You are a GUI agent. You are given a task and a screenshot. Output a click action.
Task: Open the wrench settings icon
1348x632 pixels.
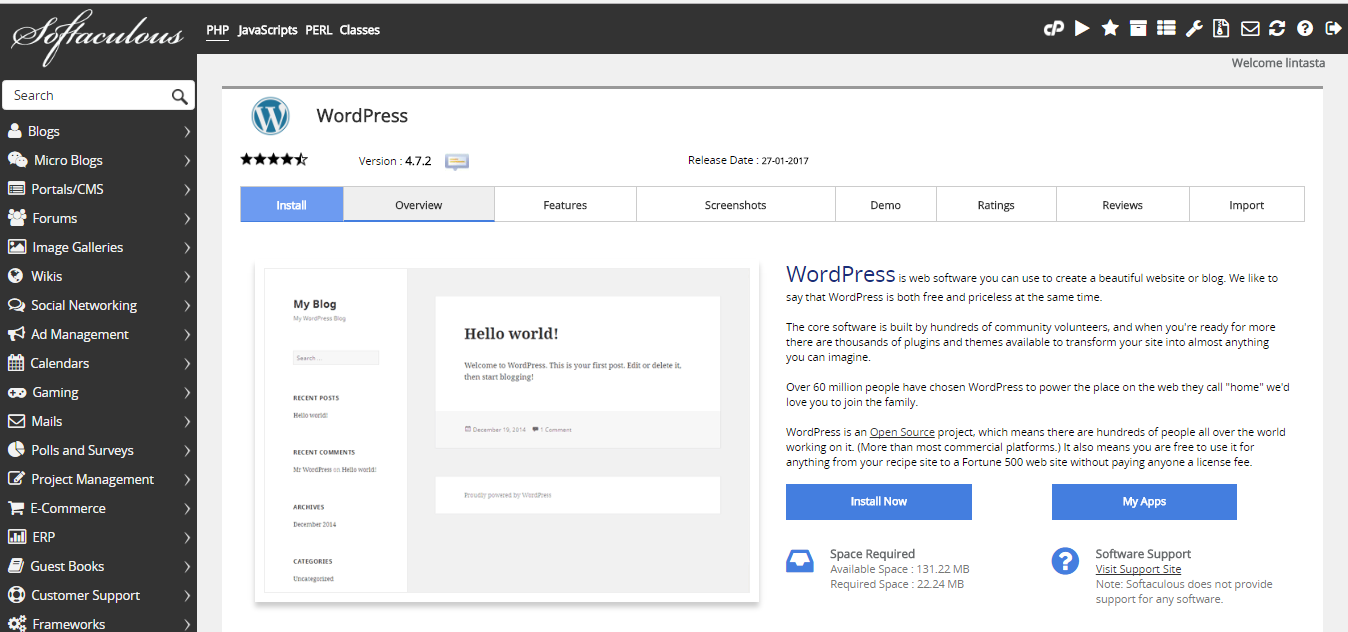pos(1194,28)
